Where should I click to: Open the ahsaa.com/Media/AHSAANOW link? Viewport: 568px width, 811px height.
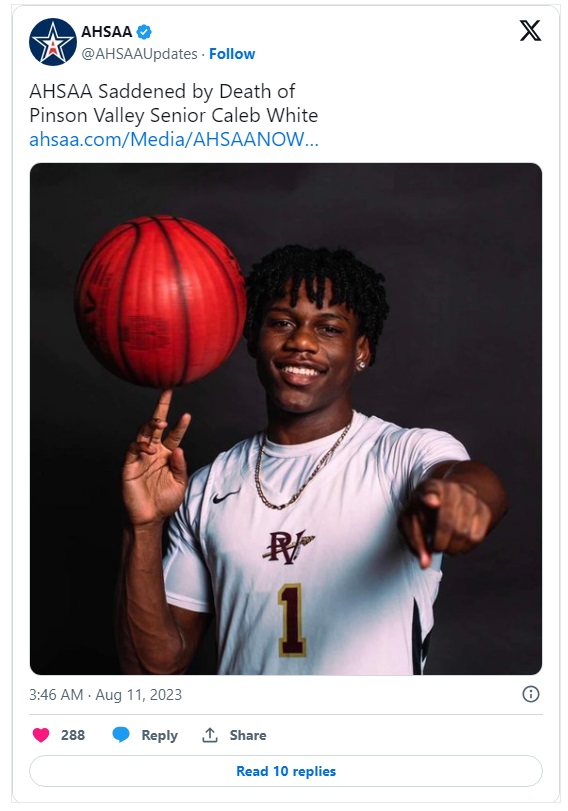click(x=174, y=139)
